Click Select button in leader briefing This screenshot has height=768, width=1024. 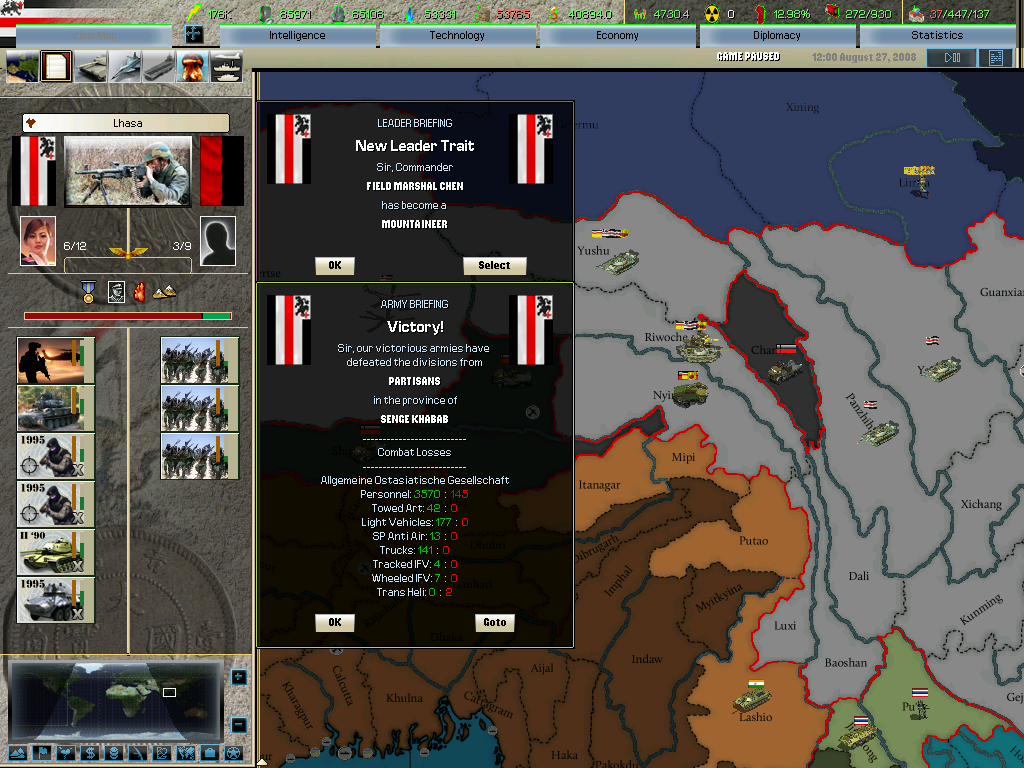pos(494,266)
